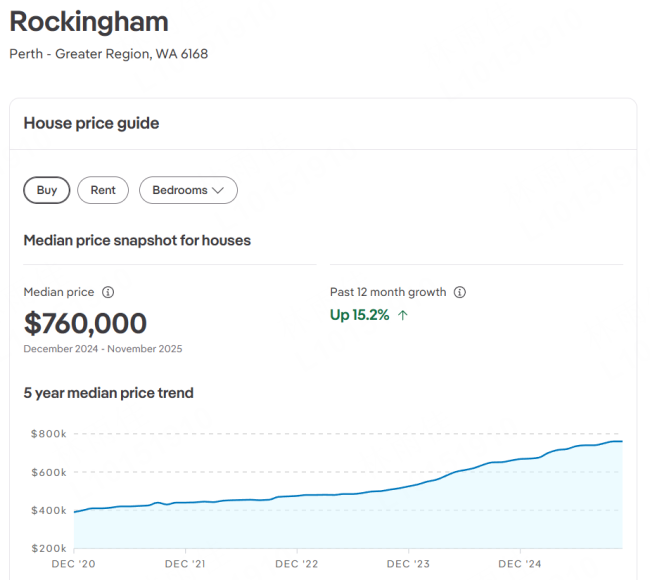This screenshot has height=580, width=650.
Task: Click the Up 15.2% growth text
Action: pyautogui.click(x=359, y=315)
